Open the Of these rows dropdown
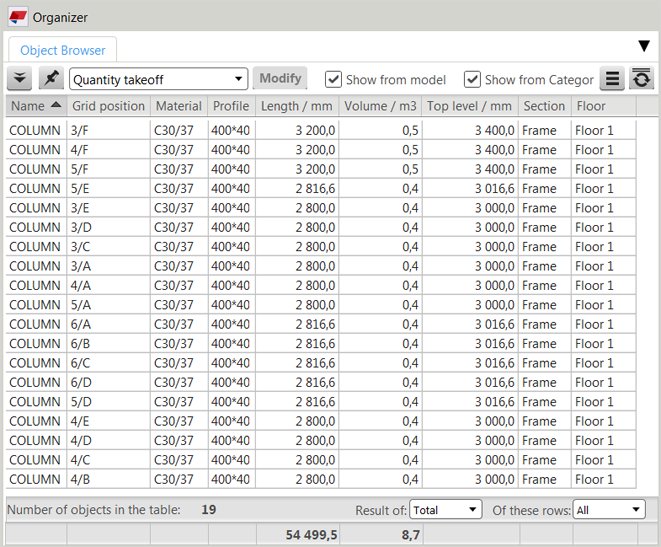Image resolution: width=661 pixels, height=547 pixels. click(x=608, y=510)
